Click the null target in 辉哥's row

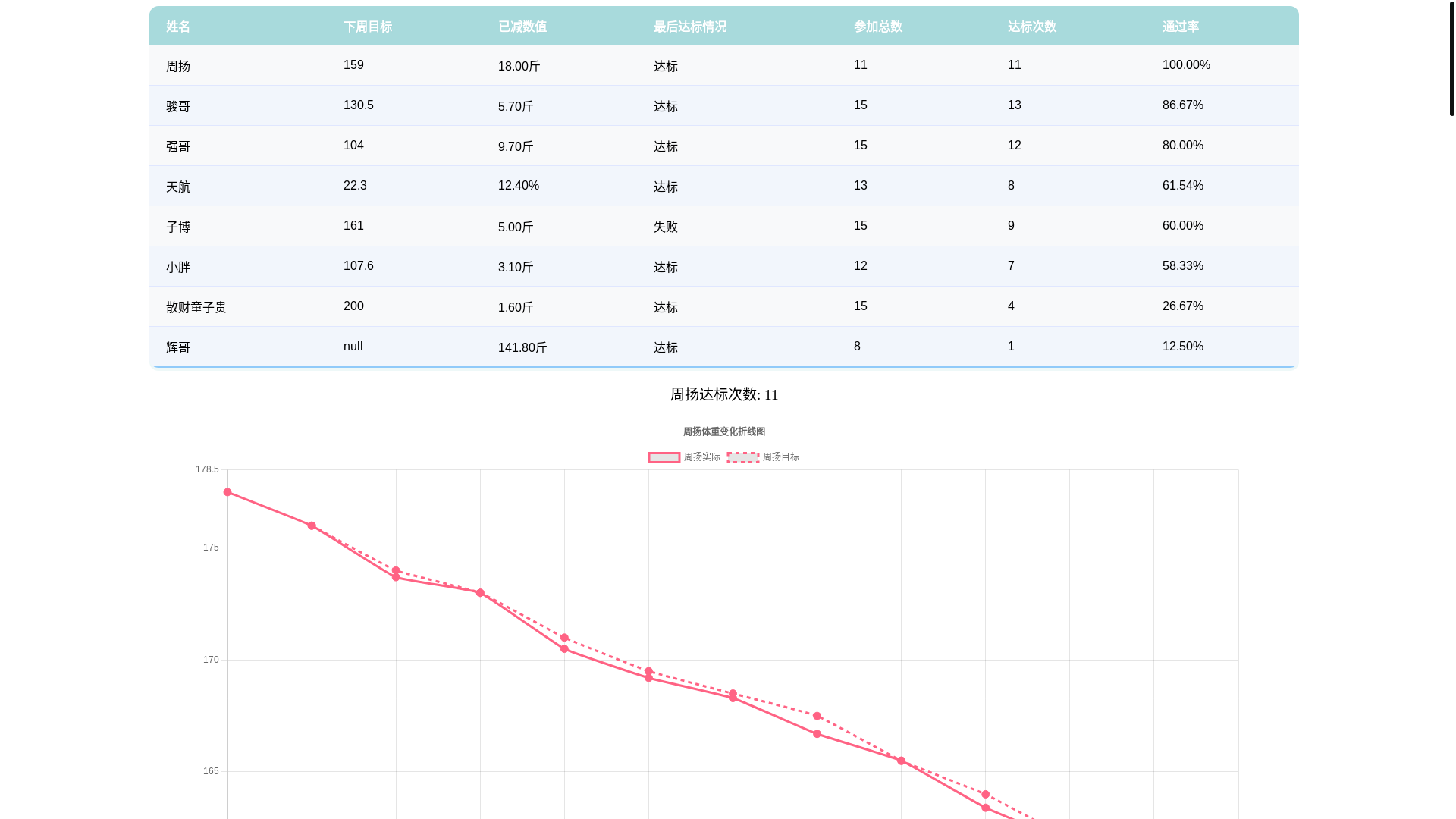pyautogui.click(x=353, y=347)
